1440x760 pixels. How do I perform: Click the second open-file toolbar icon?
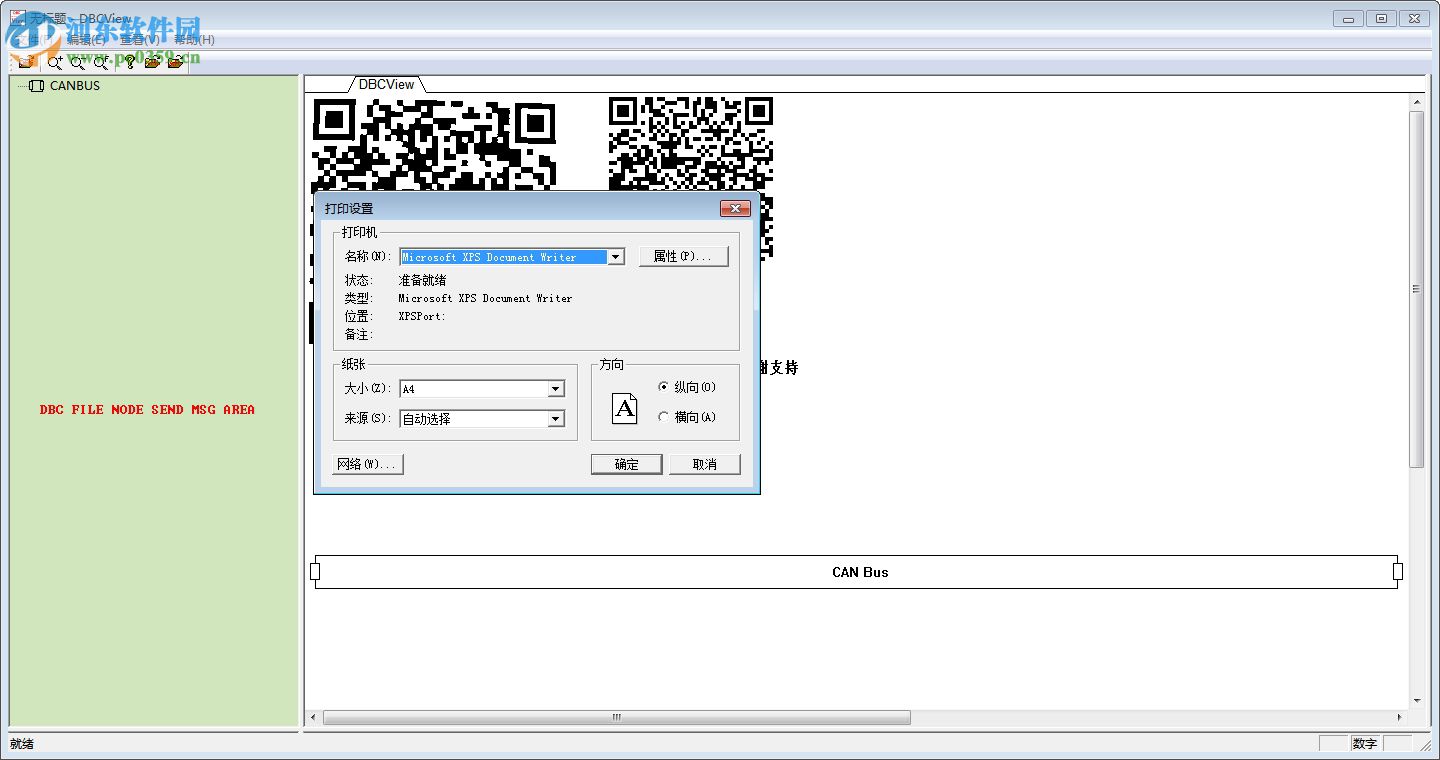pos(175,62)
